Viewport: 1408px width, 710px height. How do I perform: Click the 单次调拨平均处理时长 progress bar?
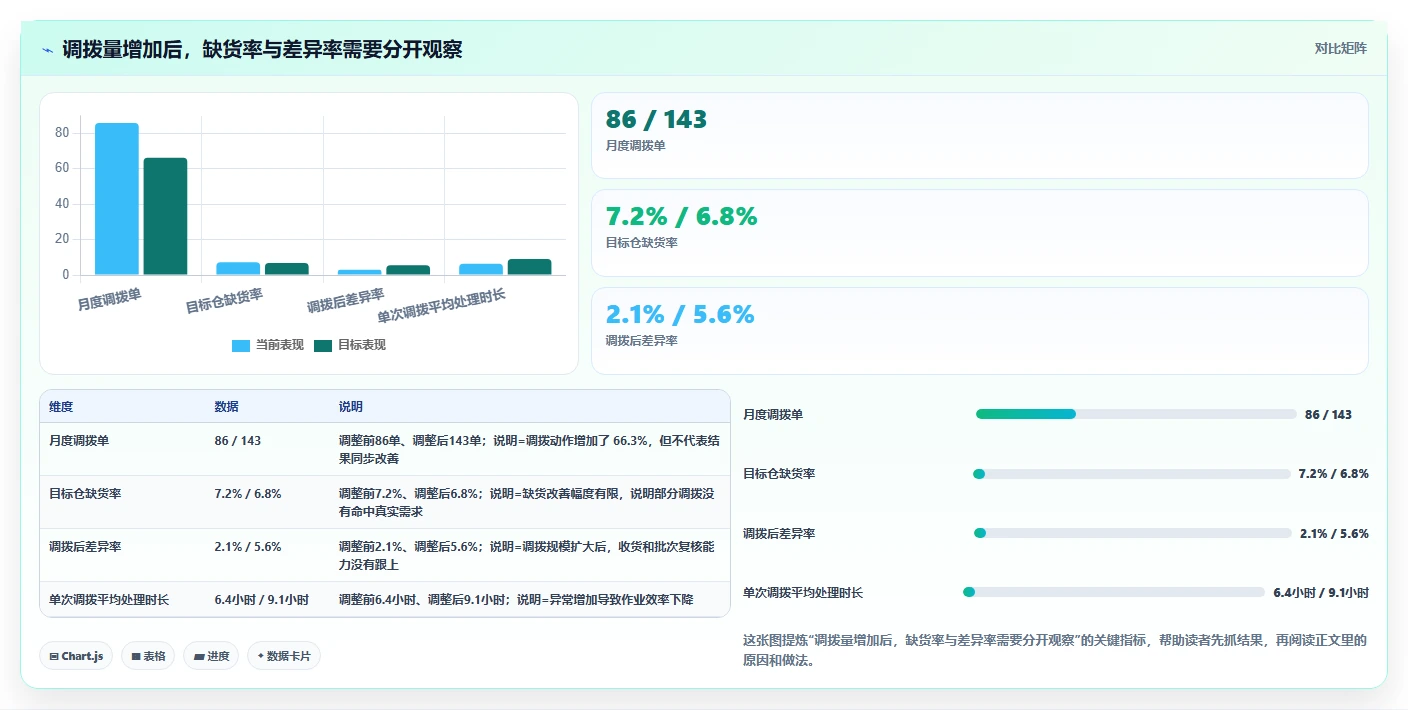pos(1114,592)
